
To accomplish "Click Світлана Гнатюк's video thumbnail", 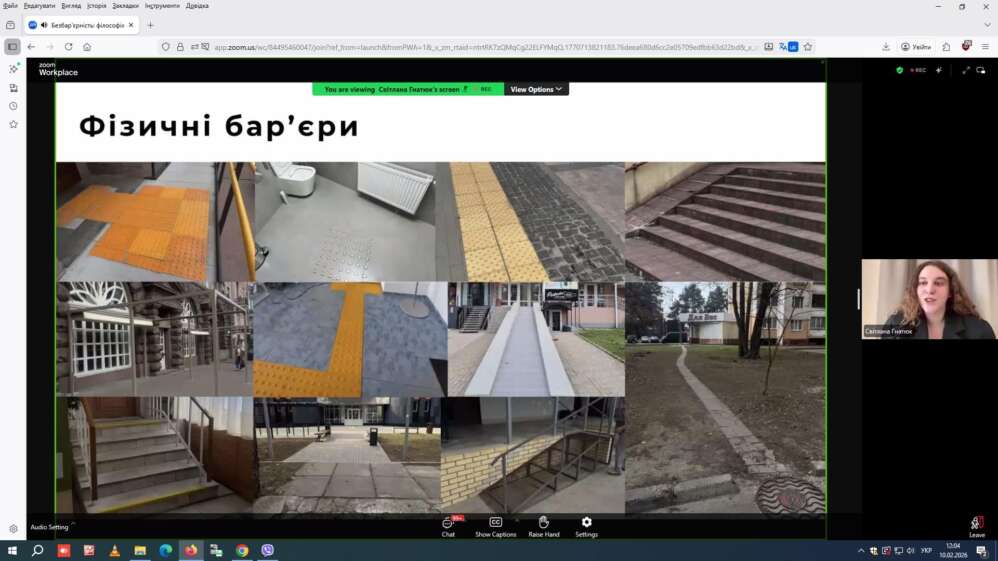I will (x=929, y=299).
